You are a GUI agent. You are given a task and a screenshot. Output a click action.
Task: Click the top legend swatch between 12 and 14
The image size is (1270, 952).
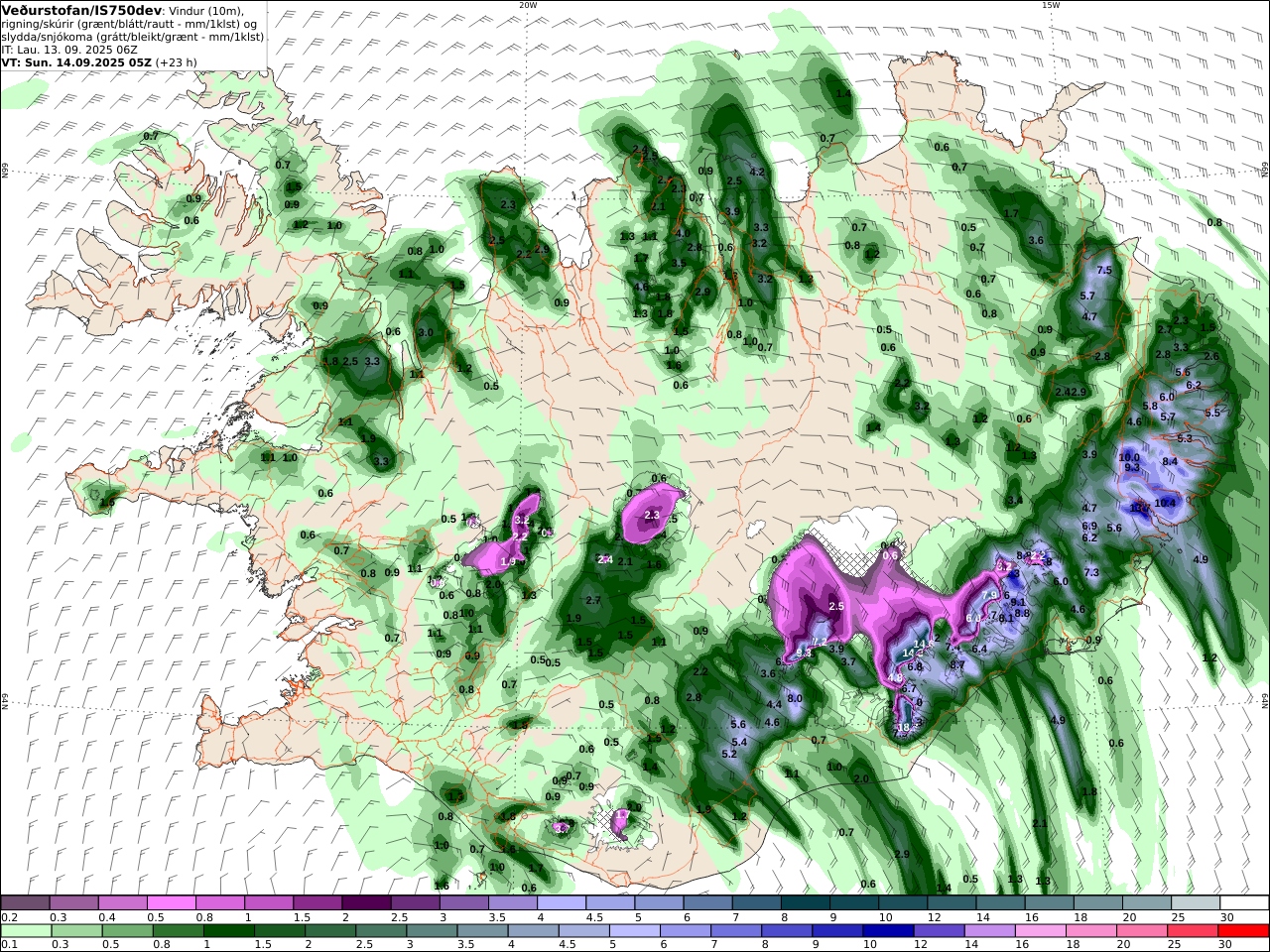(x=951, y=903)
